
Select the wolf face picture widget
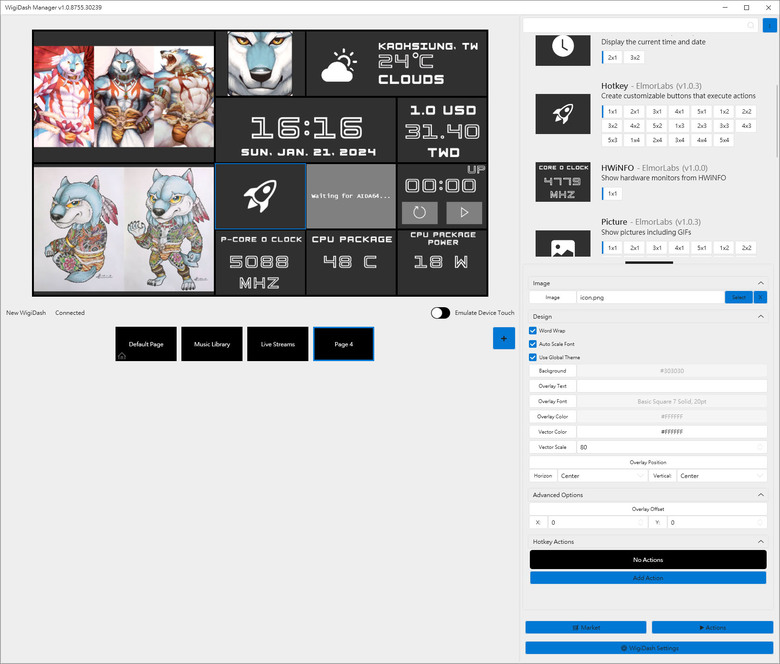[x=260, y=63]
